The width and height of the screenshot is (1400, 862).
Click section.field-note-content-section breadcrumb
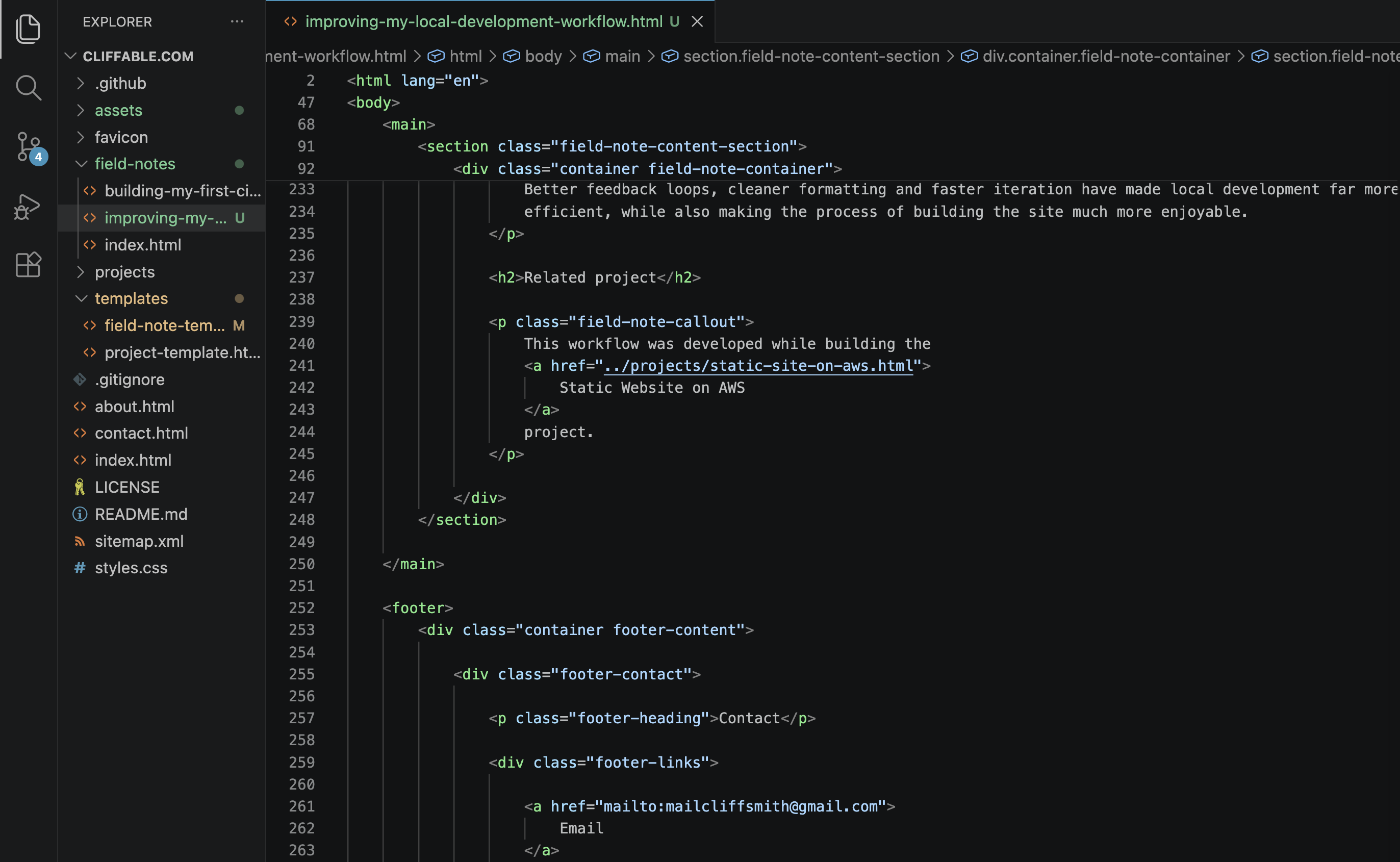[x=811, y=56]
